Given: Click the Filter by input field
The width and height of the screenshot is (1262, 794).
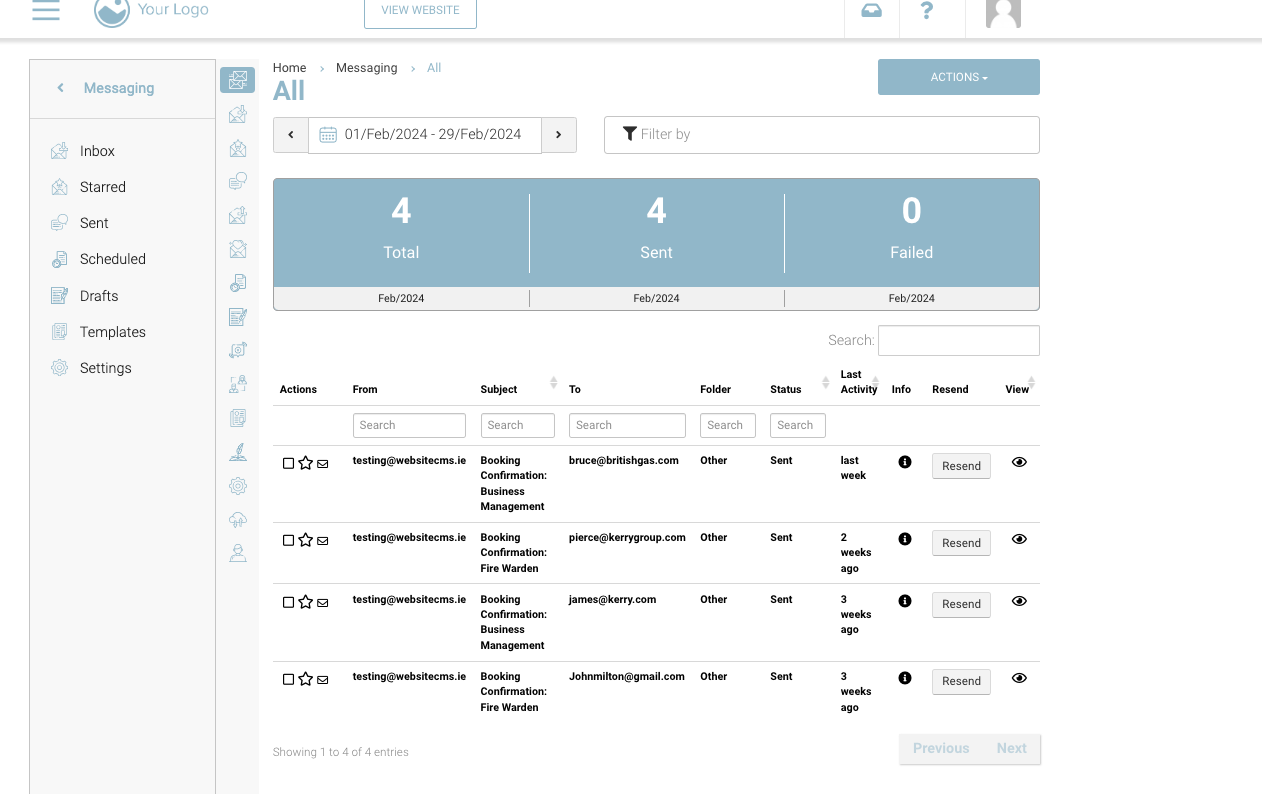Looking at the screenshot, I should (x=821, y=135).
